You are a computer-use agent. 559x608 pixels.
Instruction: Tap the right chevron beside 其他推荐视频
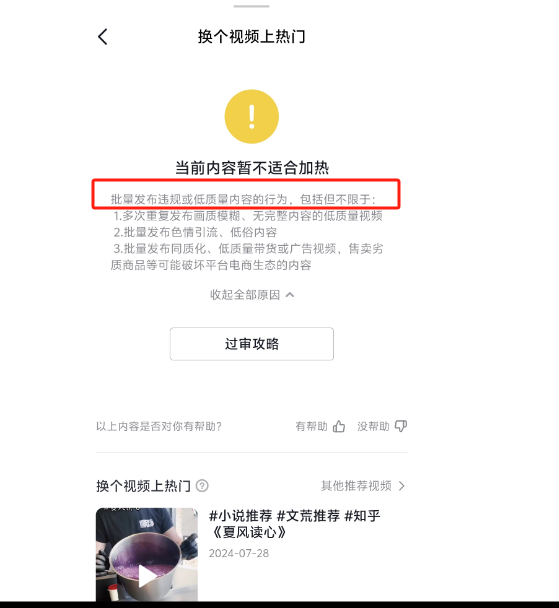(402, 486)
